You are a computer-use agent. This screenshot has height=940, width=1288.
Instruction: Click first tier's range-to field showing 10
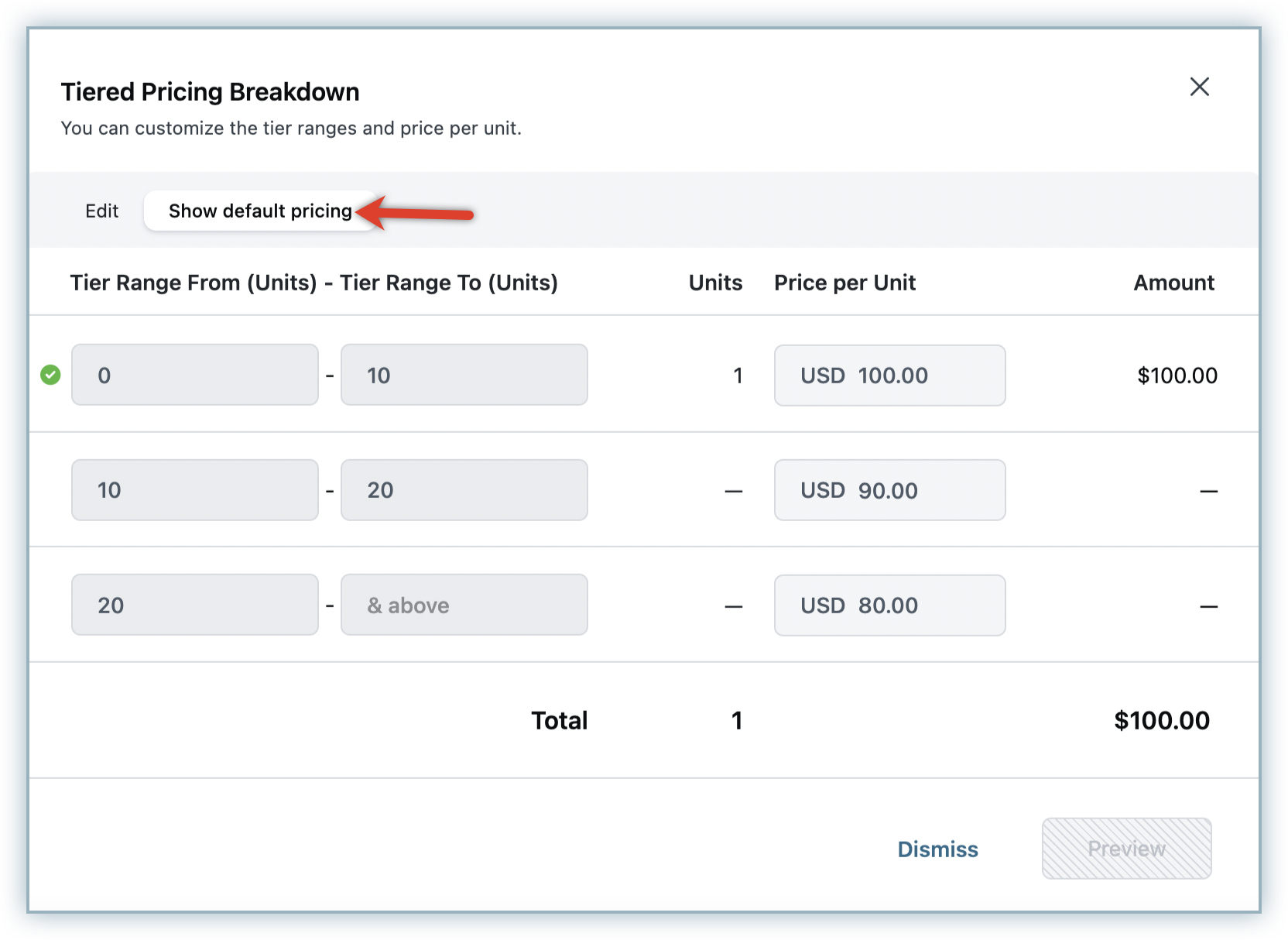(x=464, y=375)
